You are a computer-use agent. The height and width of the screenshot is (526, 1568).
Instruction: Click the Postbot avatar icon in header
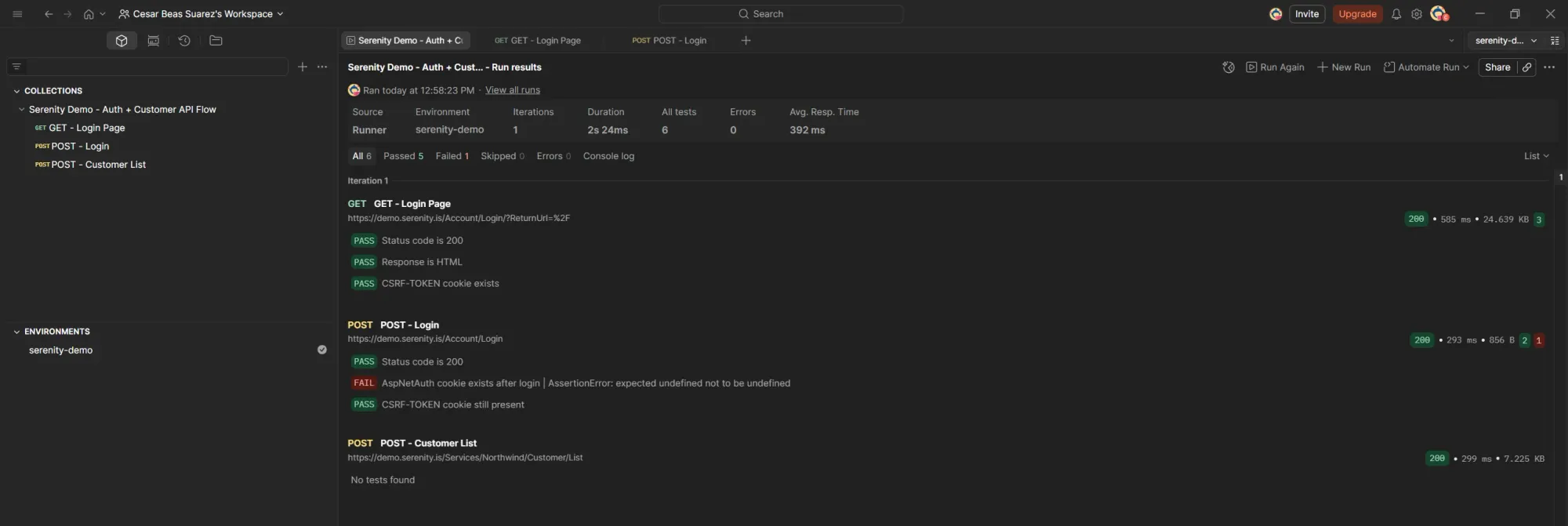tap(1276, 14)
